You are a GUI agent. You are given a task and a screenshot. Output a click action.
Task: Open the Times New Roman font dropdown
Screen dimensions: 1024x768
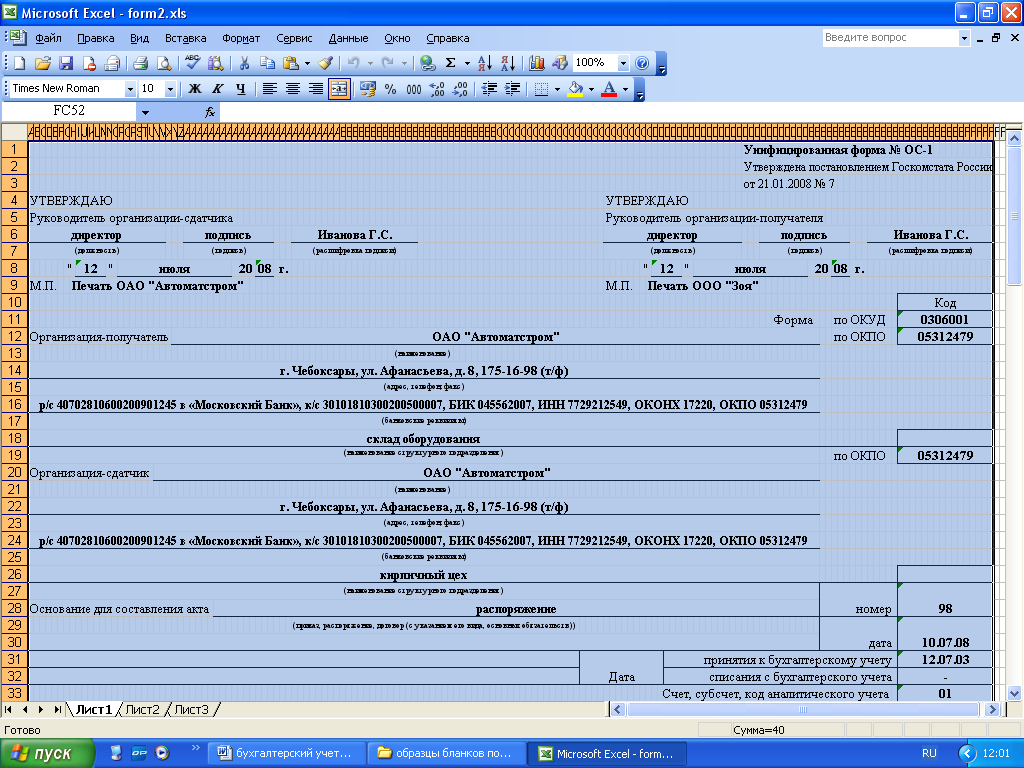click(x=130, y=89)
